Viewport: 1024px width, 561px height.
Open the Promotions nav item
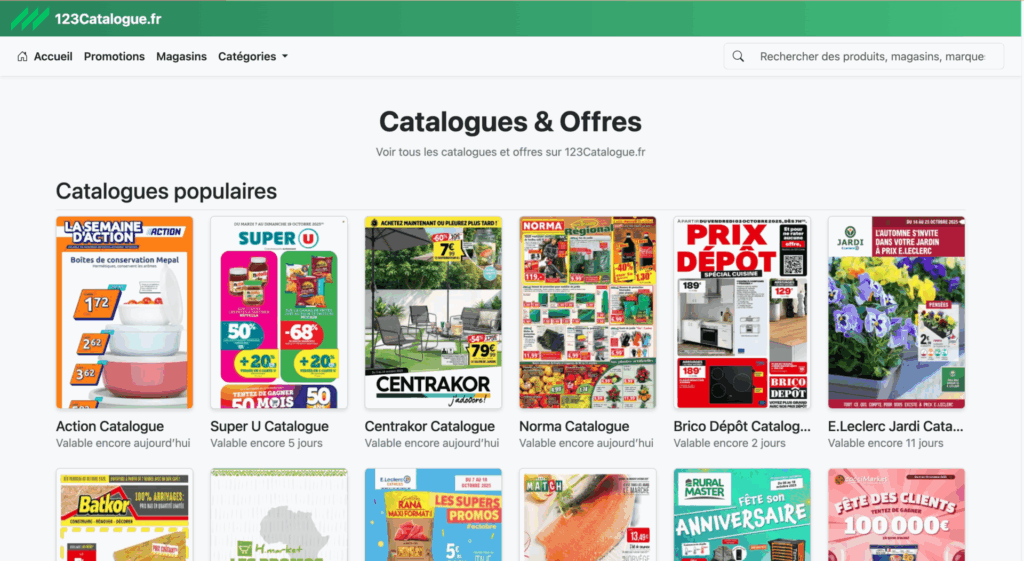tap(114, 56)
